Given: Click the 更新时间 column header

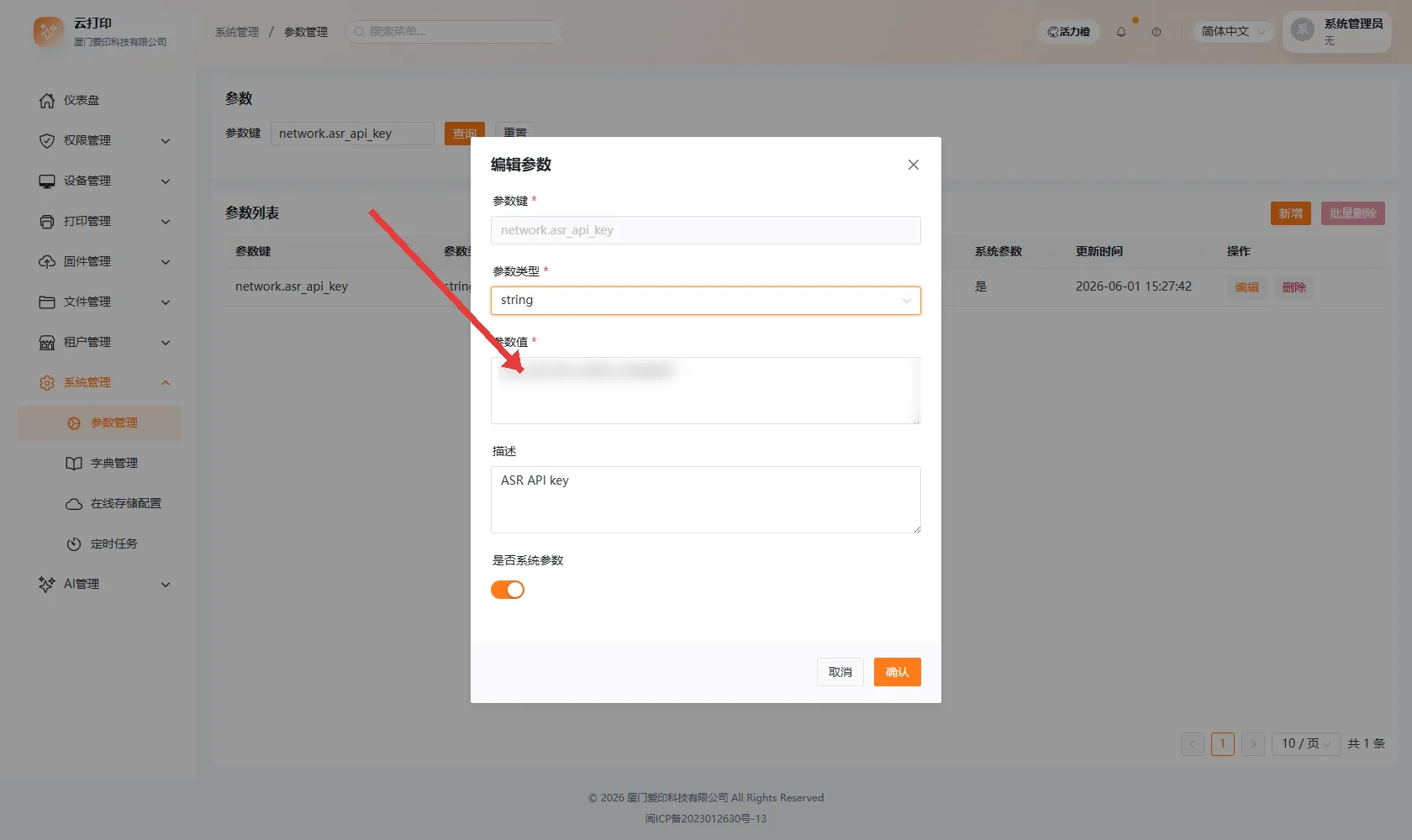Looking at the screenshot, I should 1099,251.
